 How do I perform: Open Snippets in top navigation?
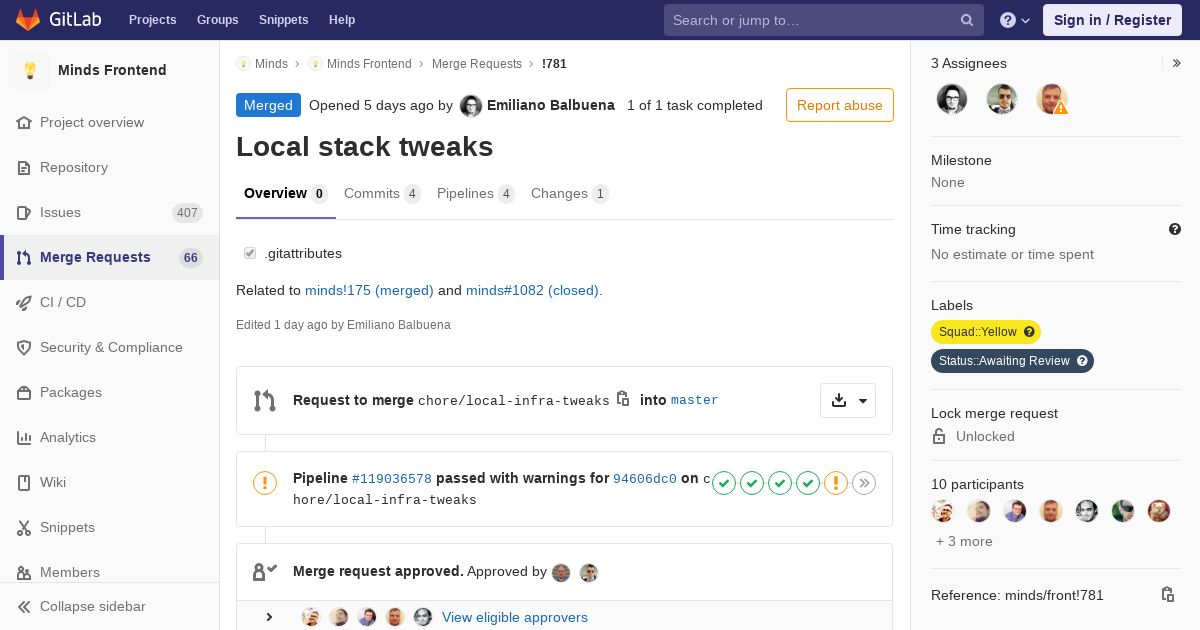coord(284,20)
